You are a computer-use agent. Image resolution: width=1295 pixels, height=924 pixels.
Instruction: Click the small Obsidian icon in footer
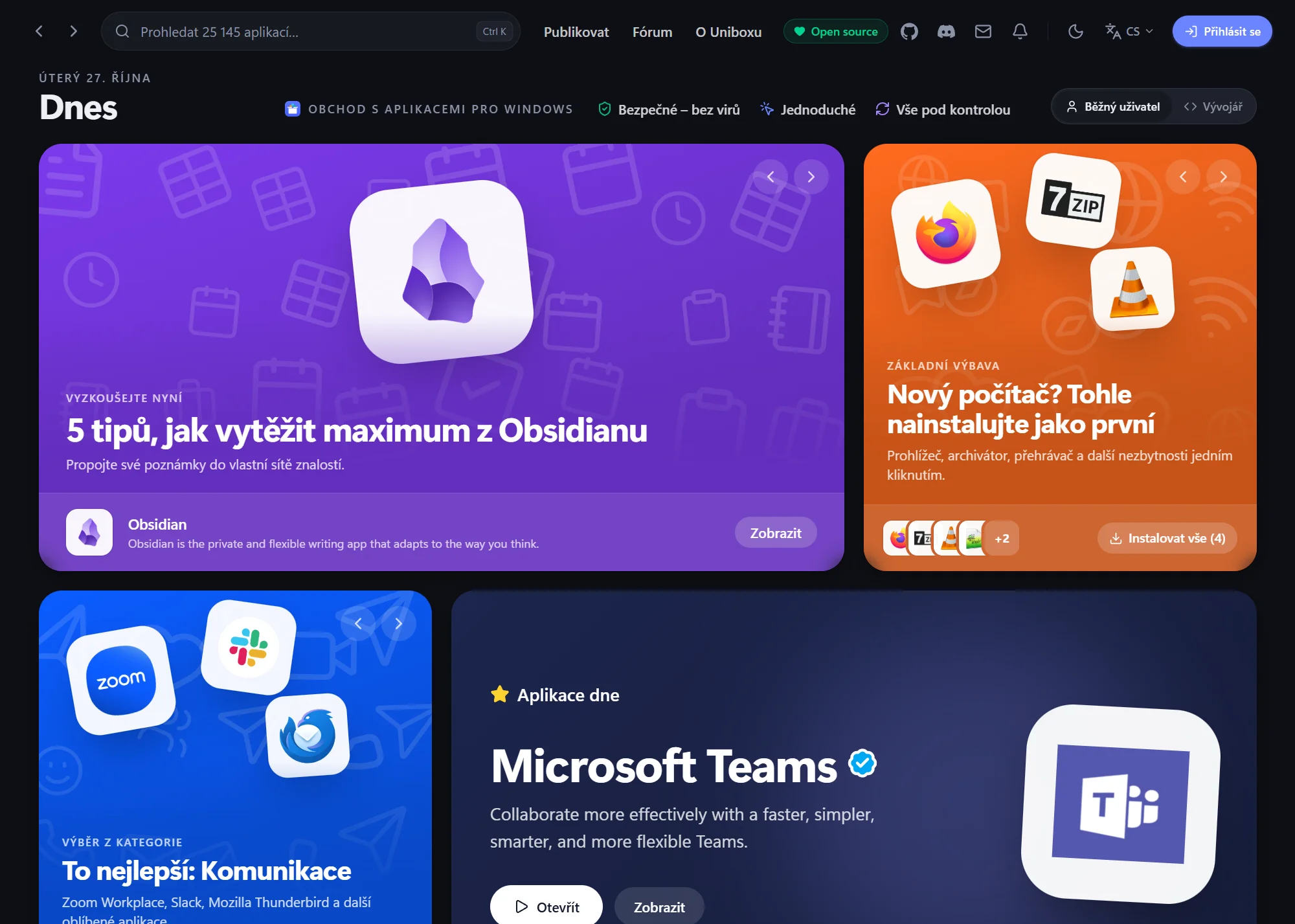click(89, 532)
